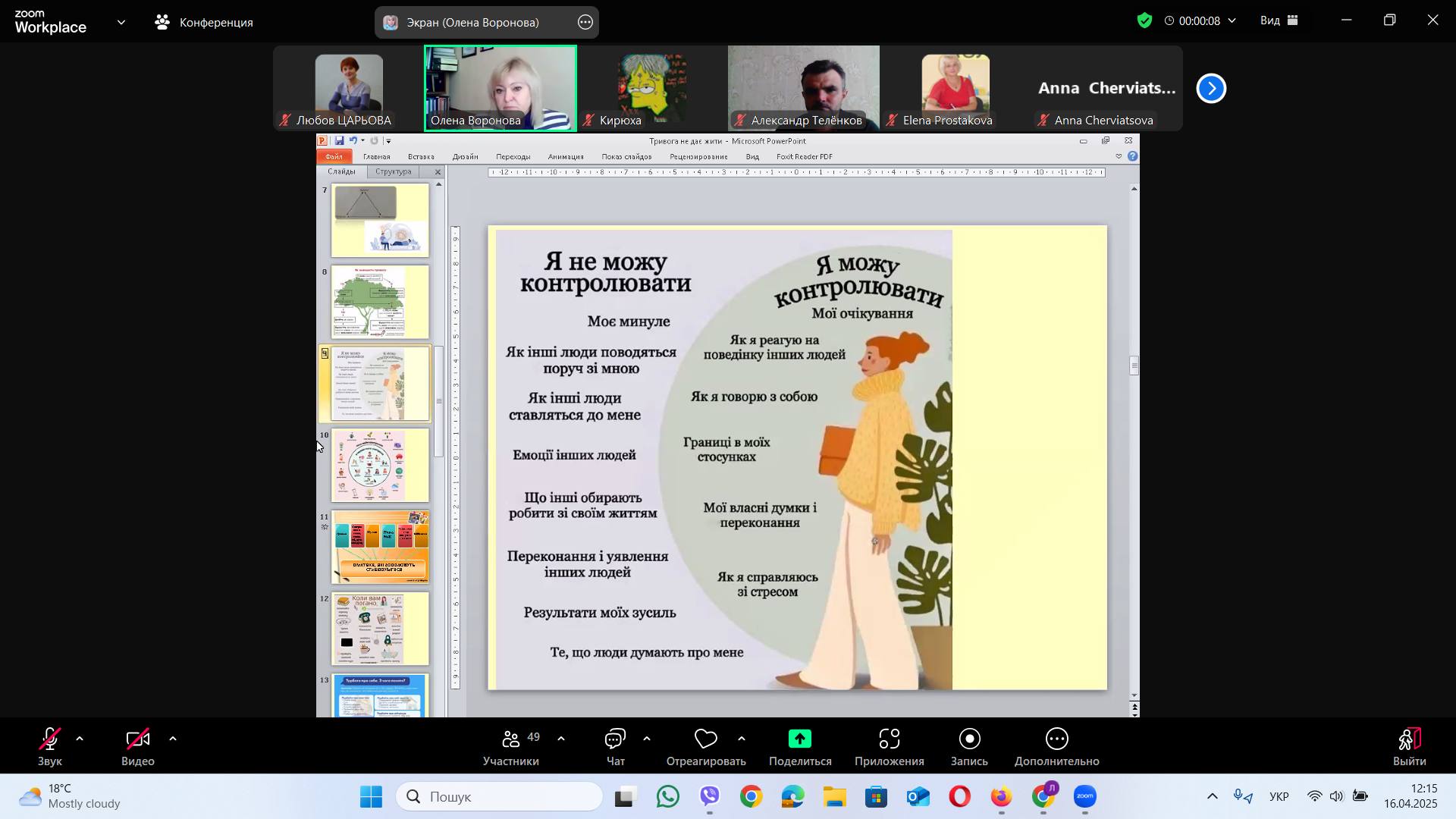Expand video settings arrow next to camera
1456x819 pixels.
(173, 739)
